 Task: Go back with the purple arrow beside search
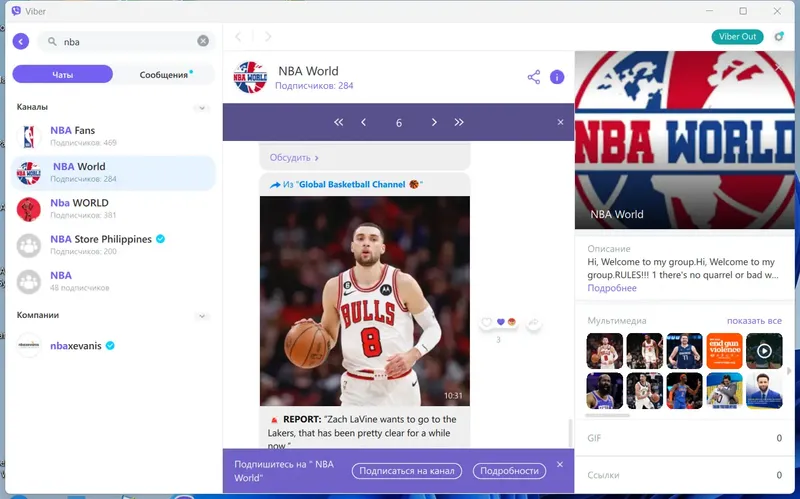tap(21, 41)
